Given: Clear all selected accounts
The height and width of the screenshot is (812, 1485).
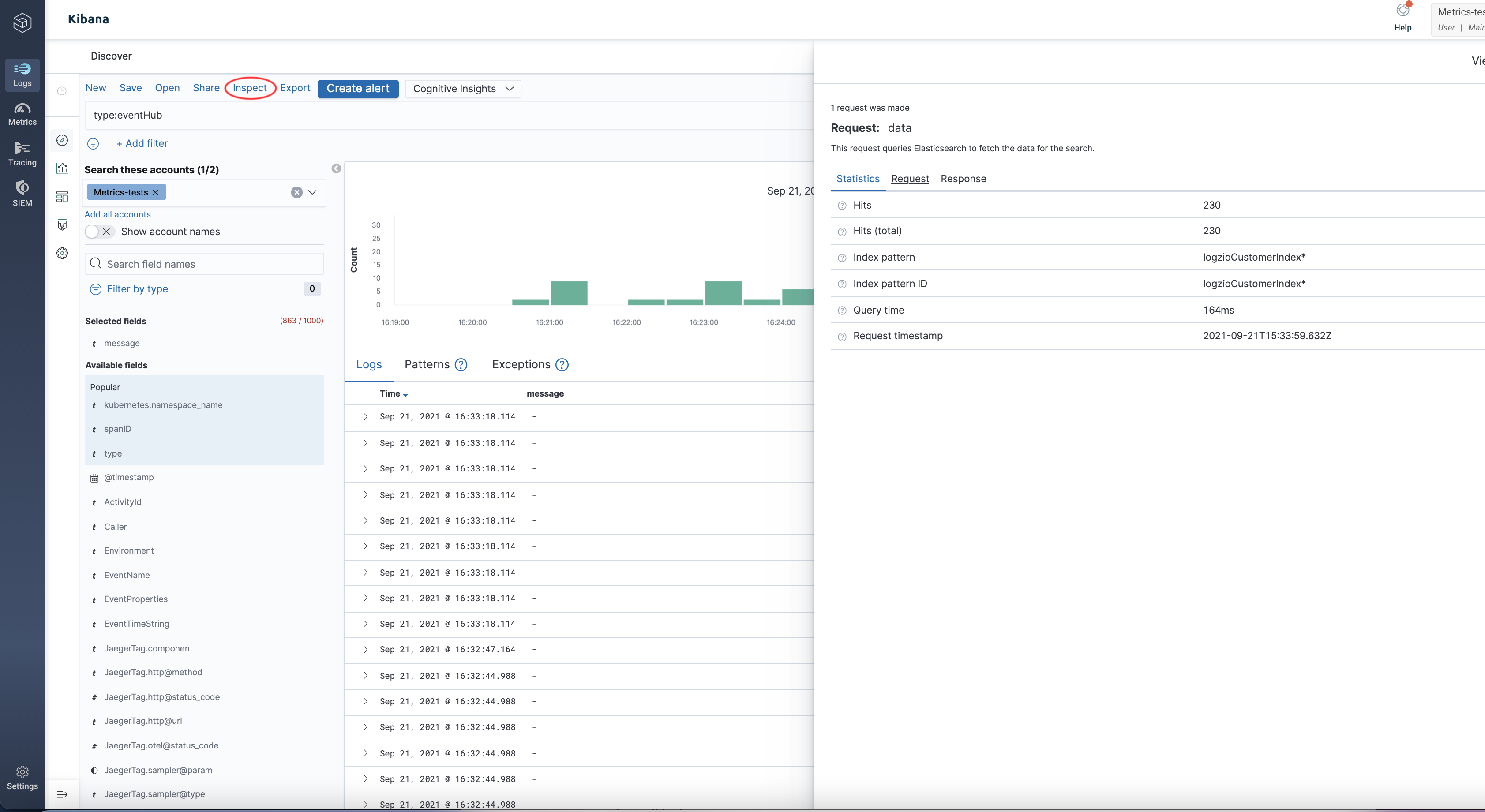Looking at the screenshot, I should (296, 192).
